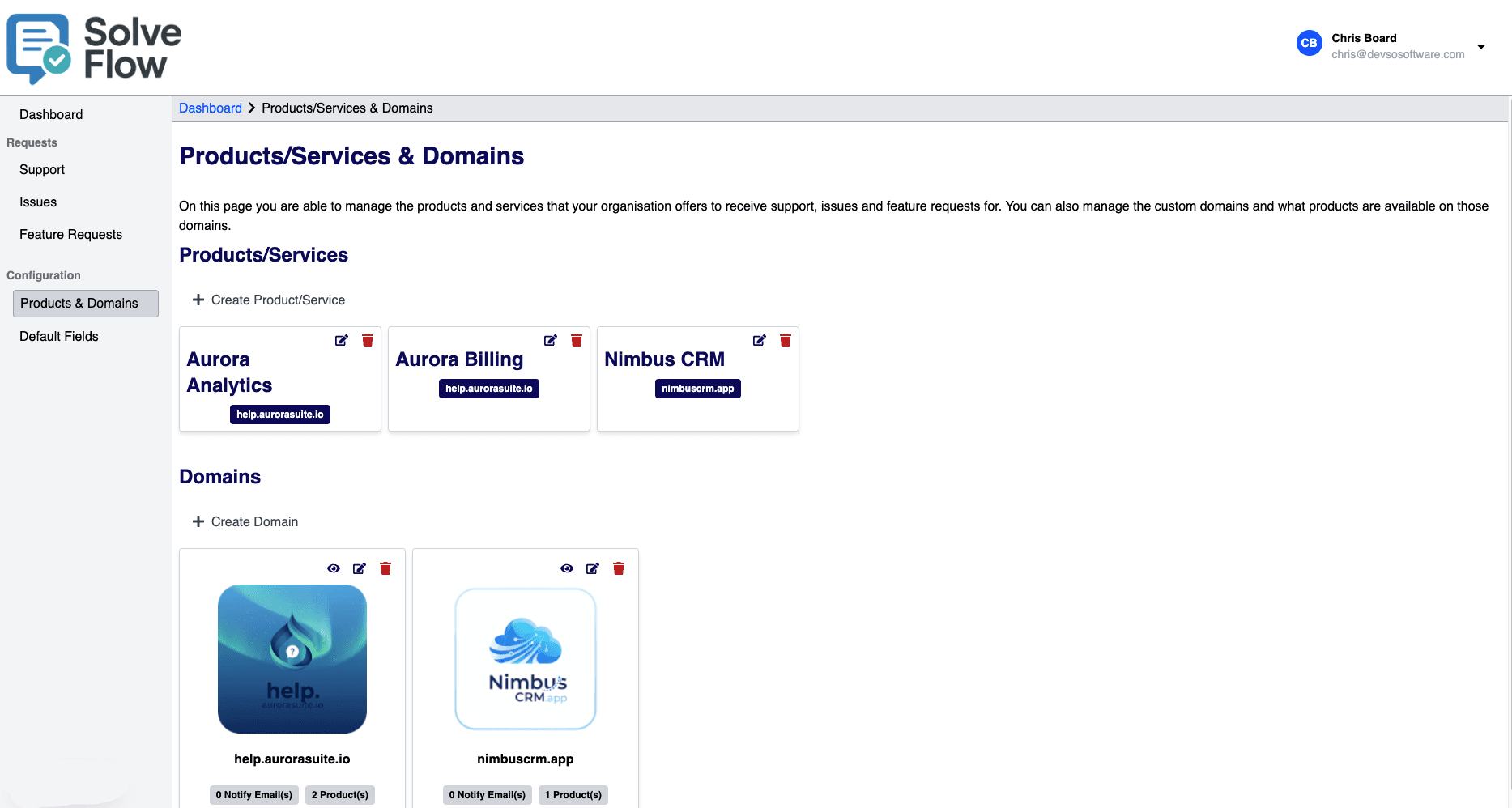Edit the help.aurorasuite.io domain
Viewport: 1512px width, 808px height.
pyautogui.click(x=359, y=568)
